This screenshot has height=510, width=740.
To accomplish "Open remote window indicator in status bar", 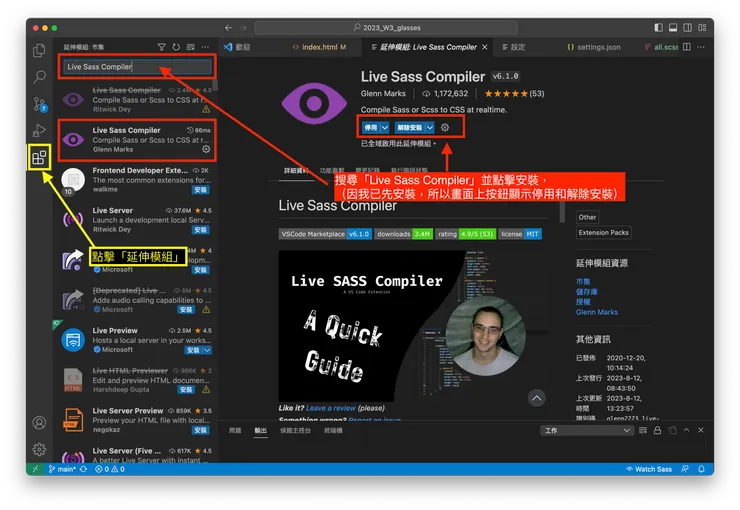I will coord(35,469).
